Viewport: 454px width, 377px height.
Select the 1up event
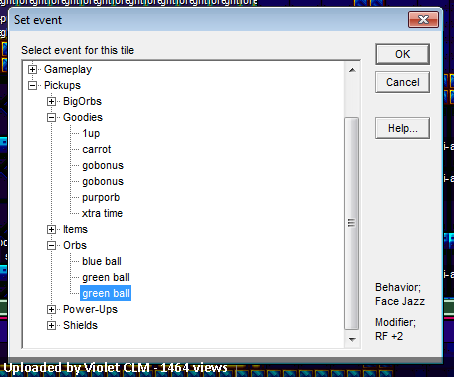[x=91, y=133]
